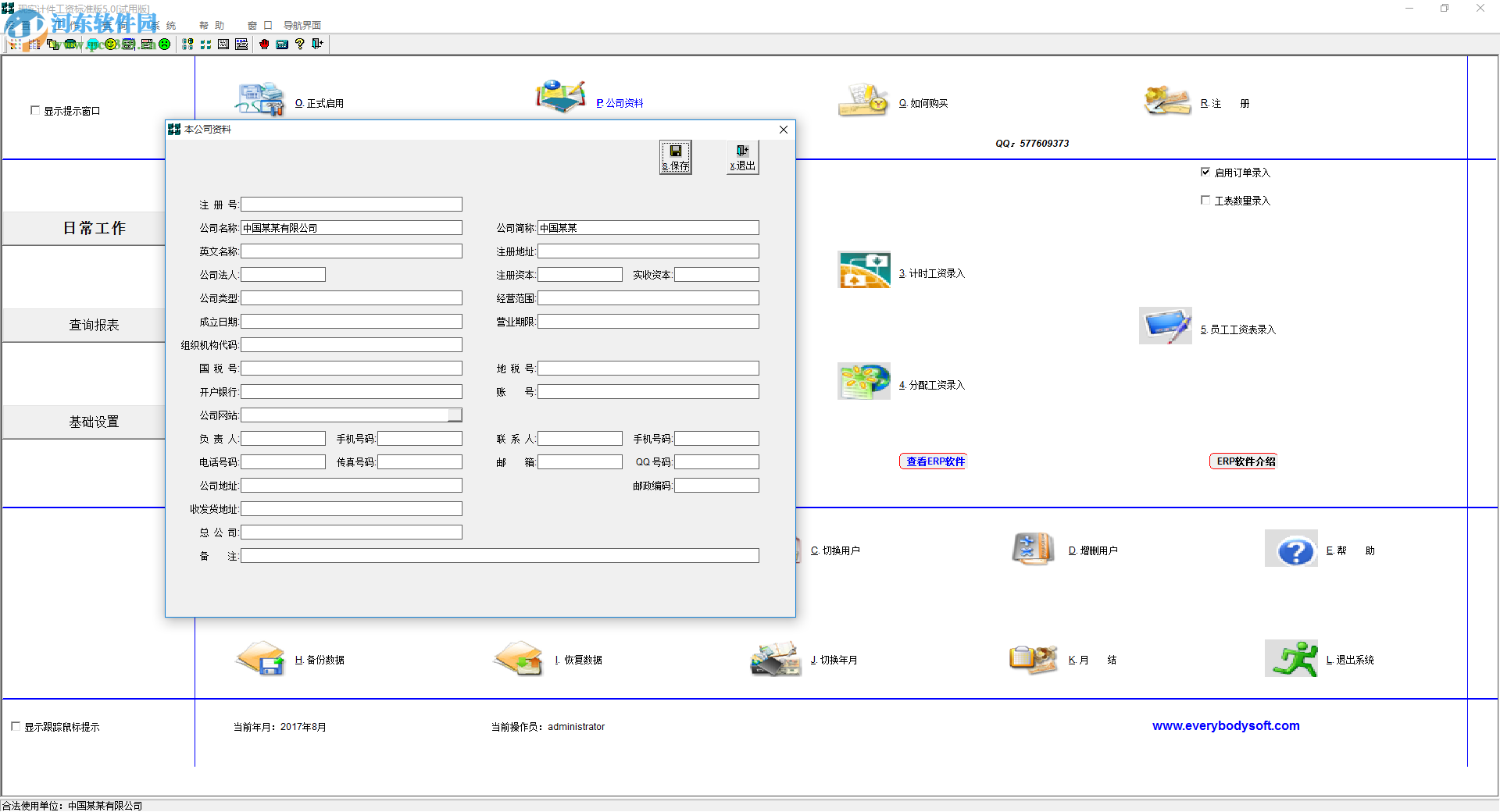1500x812 pixels.
Task: Click the calculator toolbar icon beside the red hand
Action: click(282, 45)
